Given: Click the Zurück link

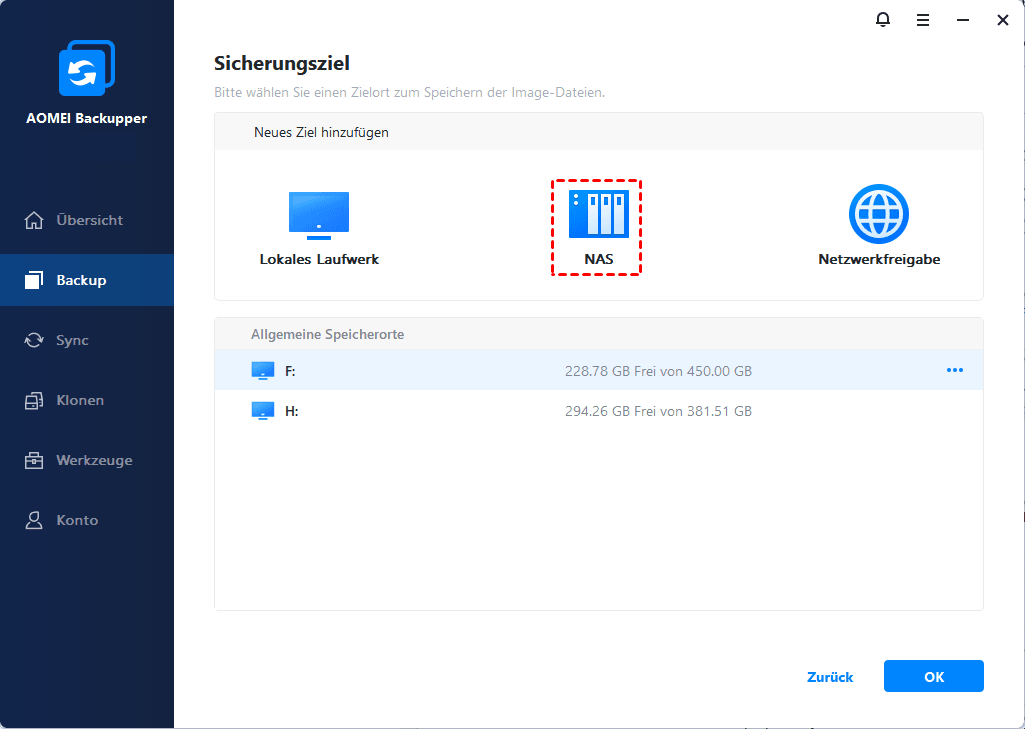Looking at the screenshot, I should [829, 676].
